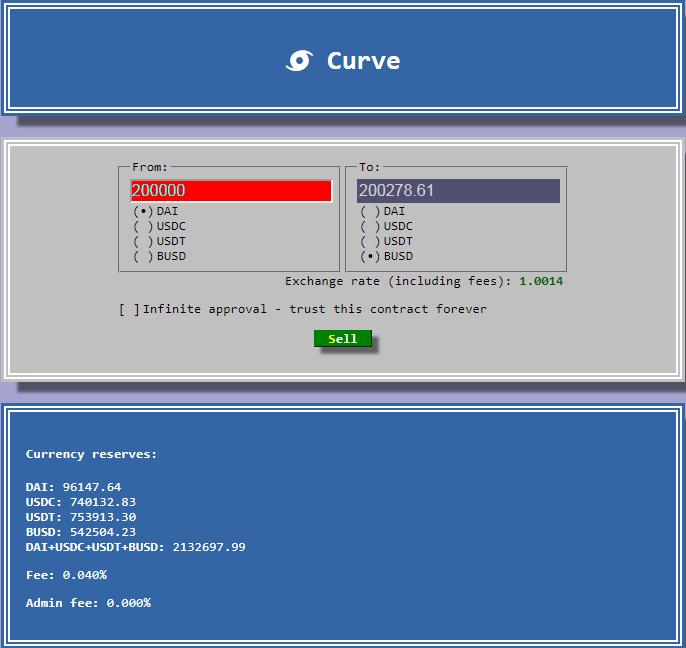The image size is (686, 648).
Task: Click the Curve swirl logo icon
Action: [300, 60]
